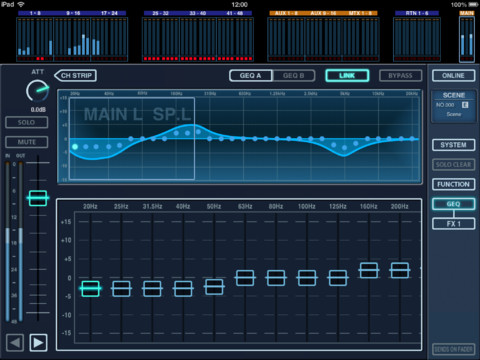
Task: Toggle the LINK button
Action: point(347,75)
